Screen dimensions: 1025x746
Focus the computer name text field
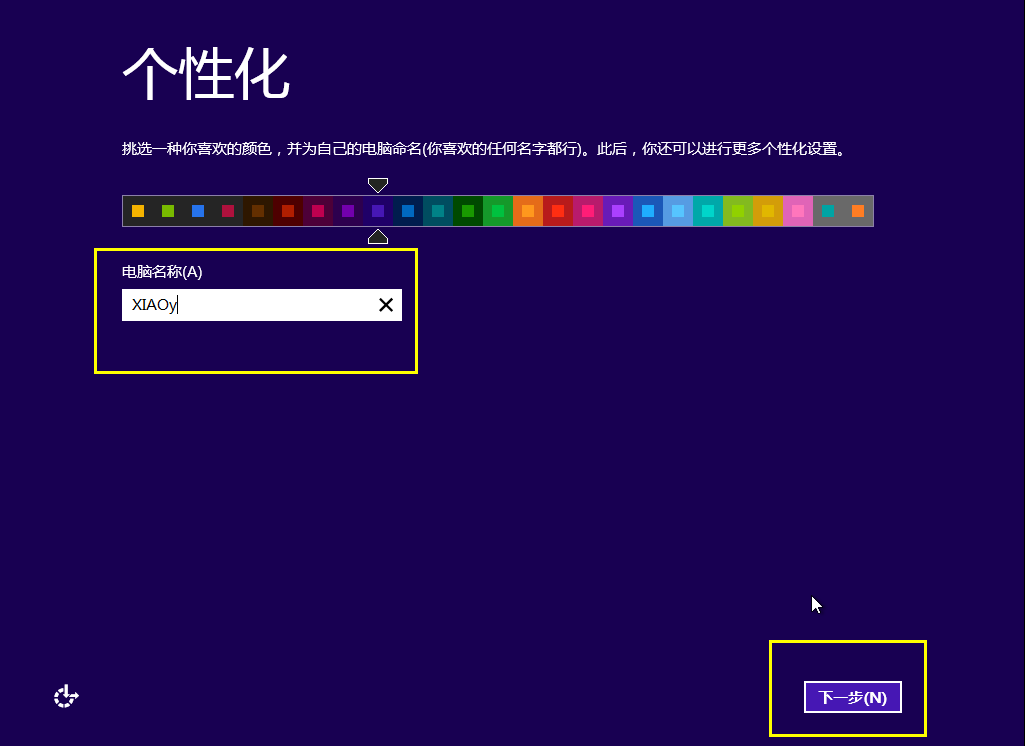click(245, 305)
